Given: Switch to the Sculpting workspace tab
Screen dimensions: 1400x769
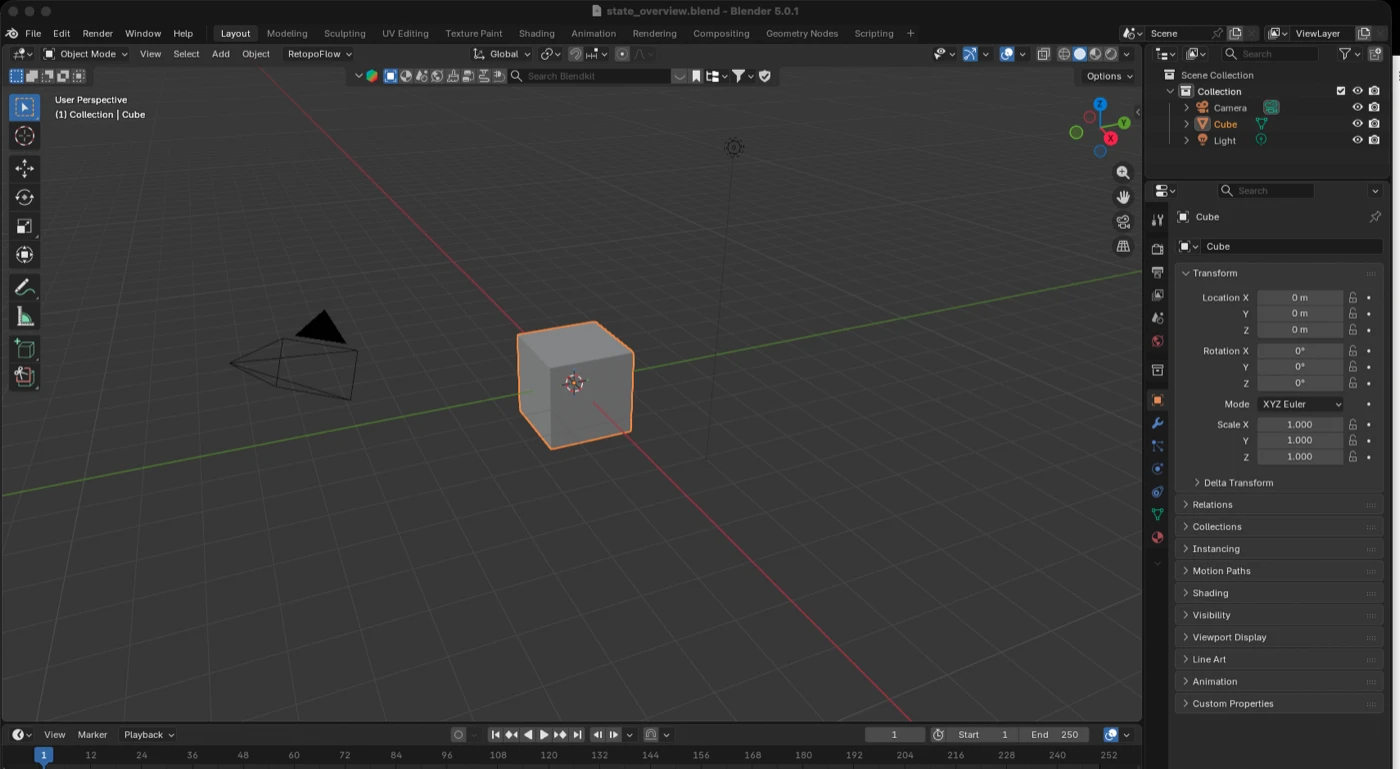Looking at the screenshot, I should point(345,33).
